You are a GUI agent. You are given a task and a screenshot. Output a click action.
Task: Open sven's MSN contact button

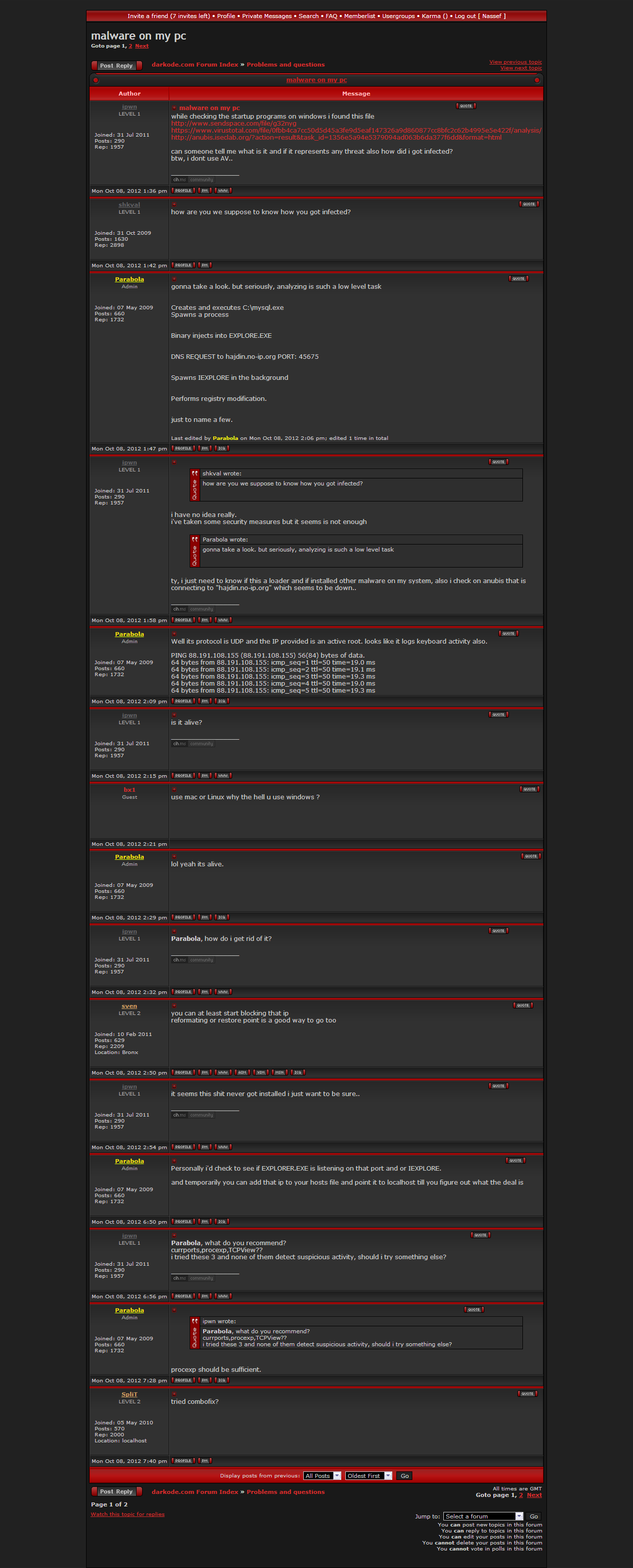point(279,1073)
